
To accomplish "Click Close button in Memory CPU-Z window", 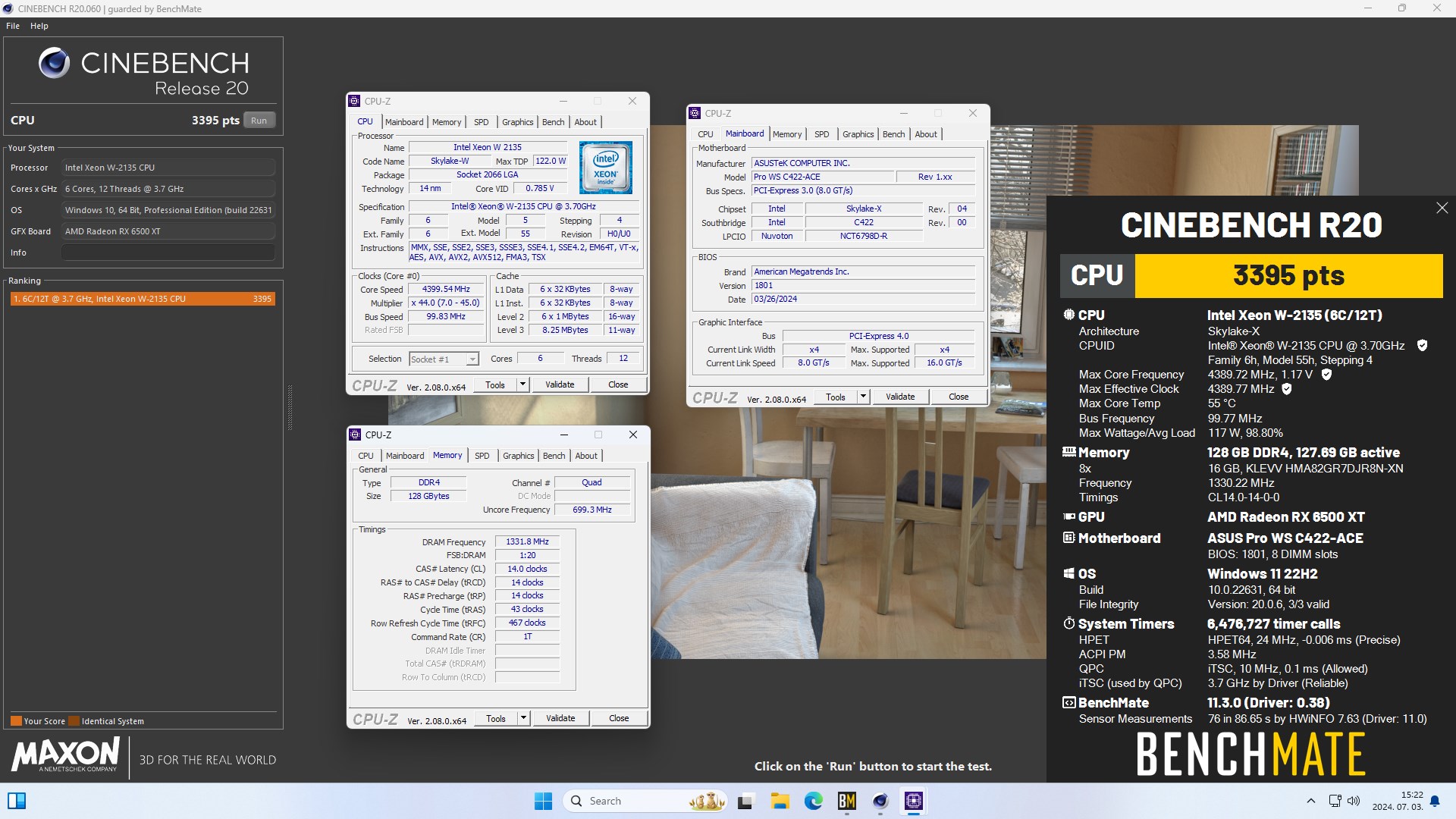I will [619, 718].
